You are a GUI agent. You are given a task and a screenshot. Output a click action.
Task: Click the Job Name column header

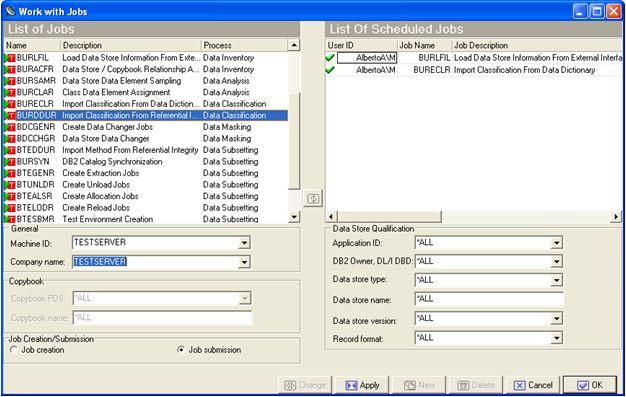(x=424, y=45)
